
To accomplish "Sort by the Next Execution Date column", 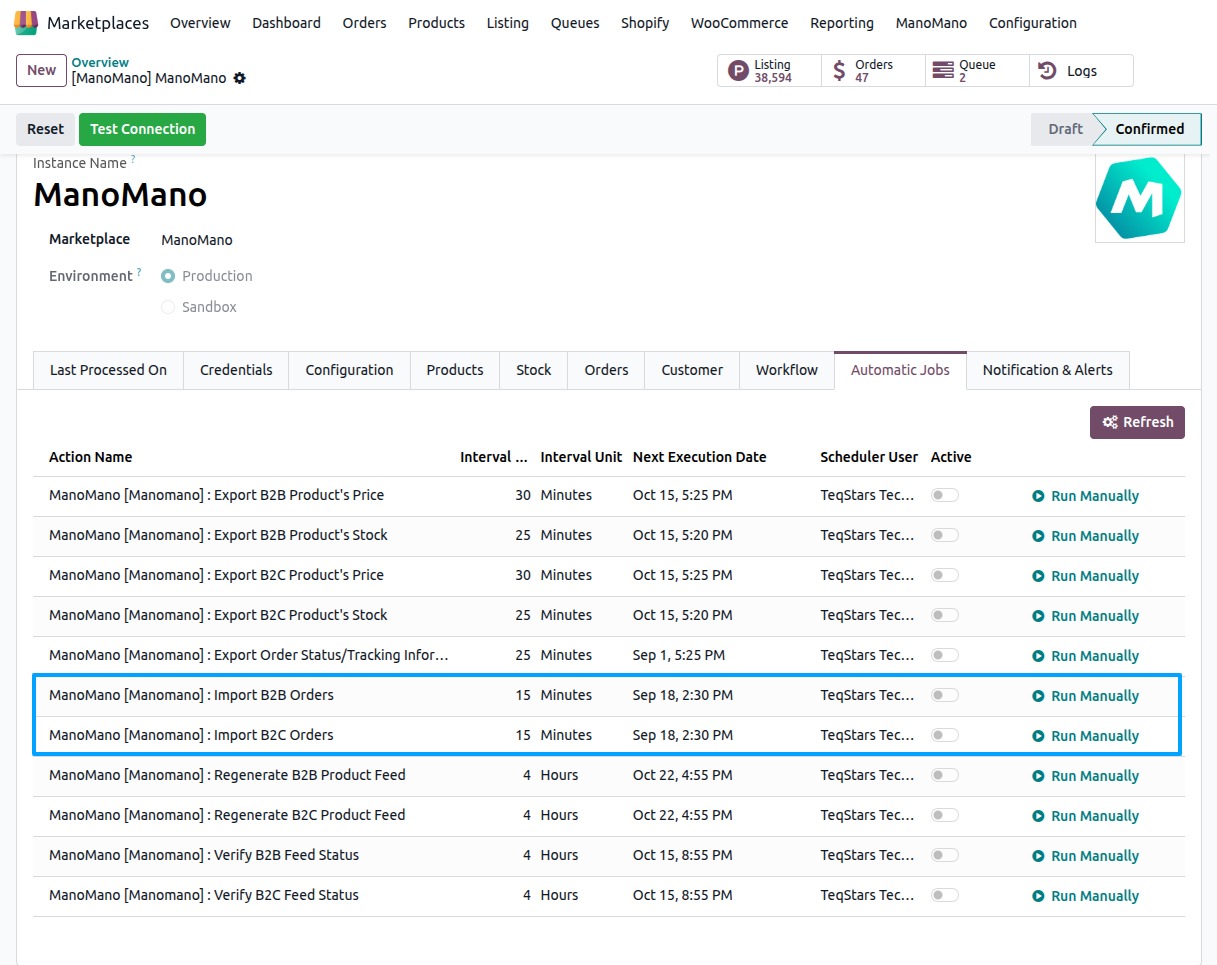I will pos(699,457).
